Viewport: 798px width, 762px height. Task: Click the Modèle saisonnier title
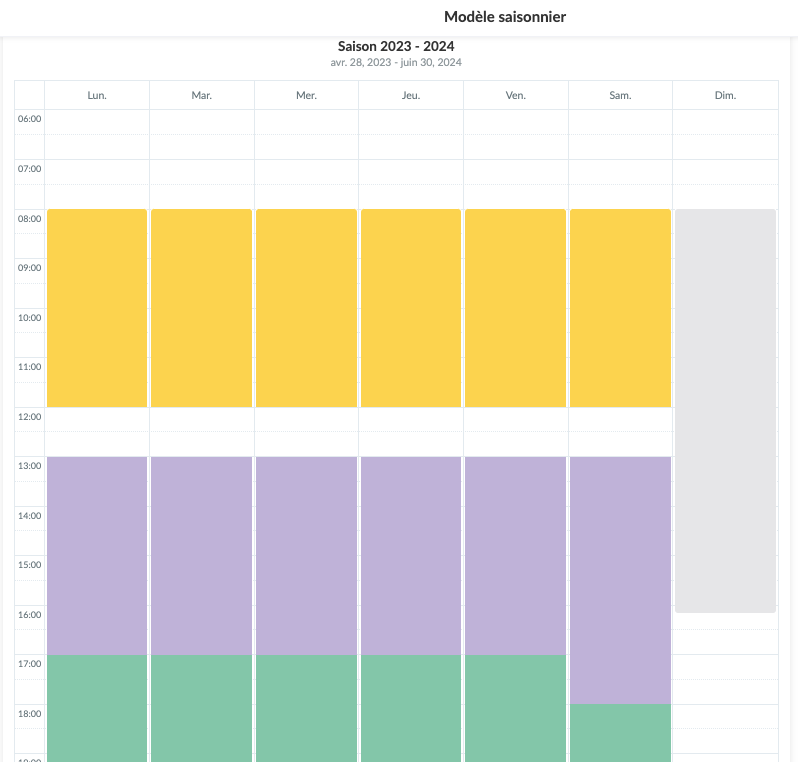click(505, 17)
